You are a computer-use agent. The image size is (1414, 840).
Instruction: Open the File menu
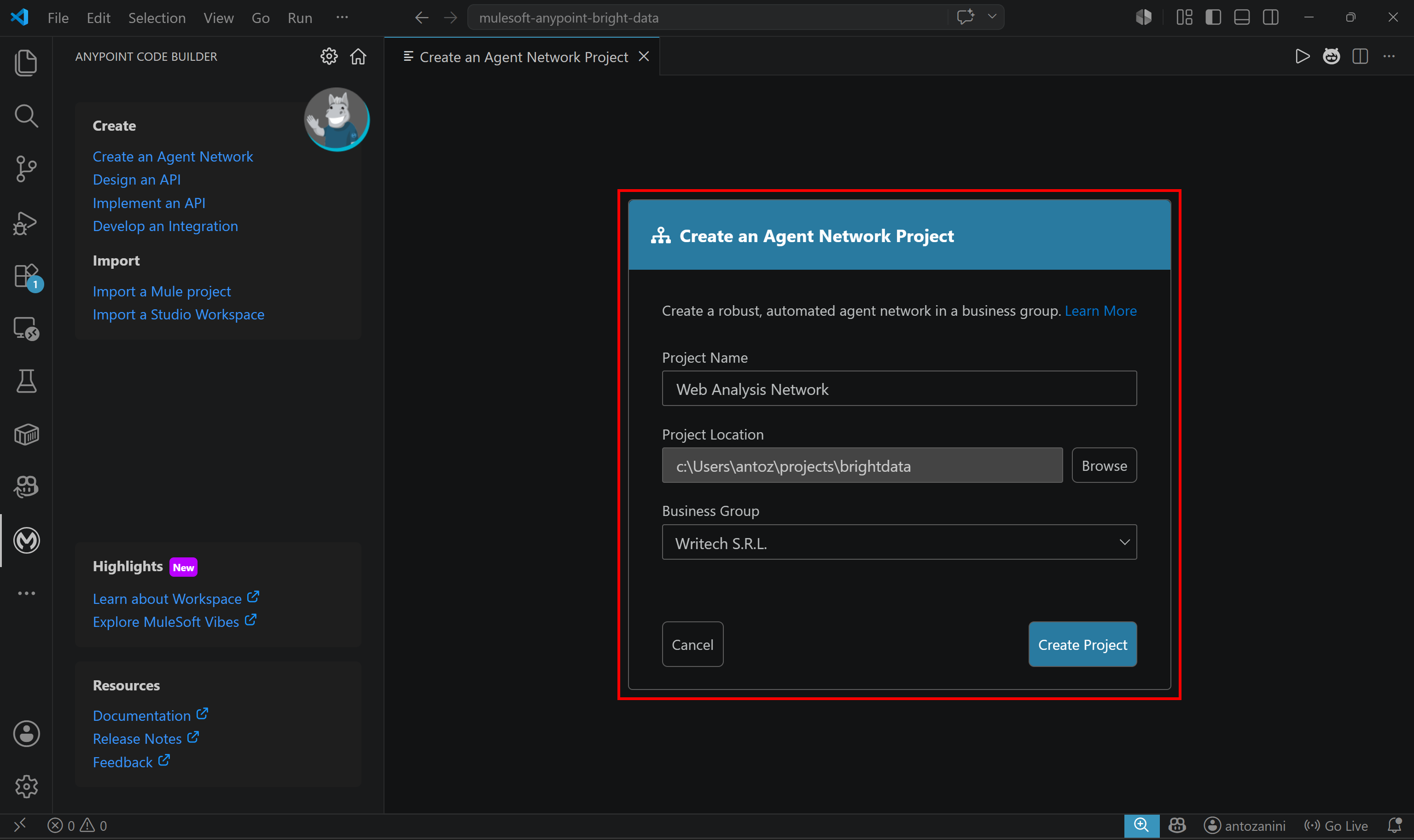(x=58, y=17)
